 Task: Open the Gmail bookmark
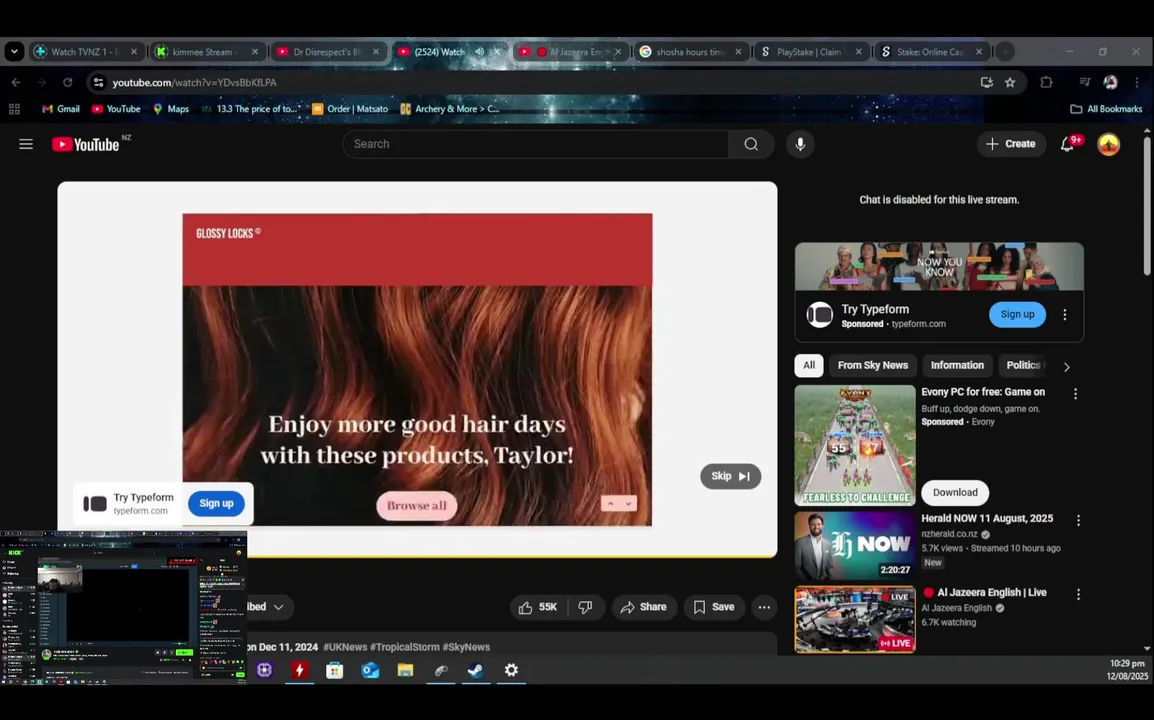pos(60,109)
